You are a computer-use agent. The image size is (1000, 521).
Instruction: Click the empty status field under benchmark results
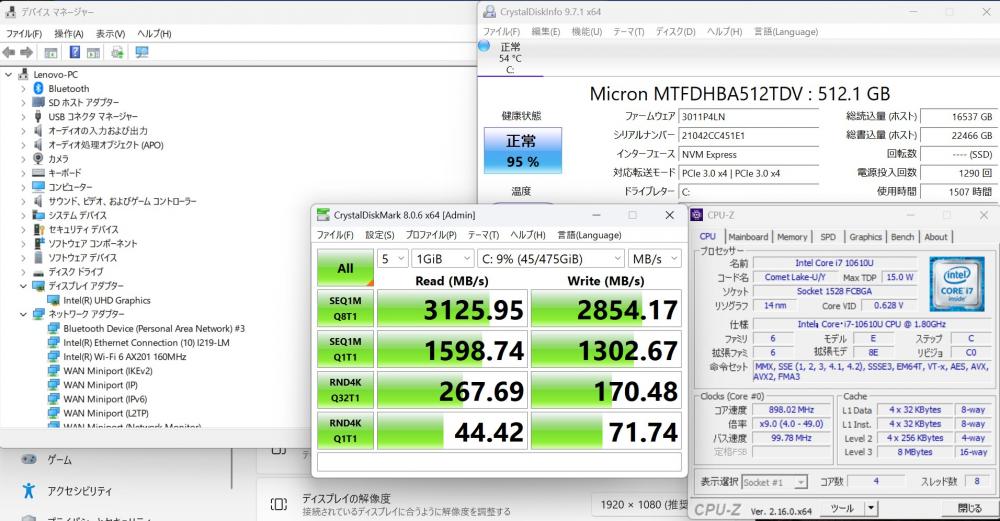point(499,462)
